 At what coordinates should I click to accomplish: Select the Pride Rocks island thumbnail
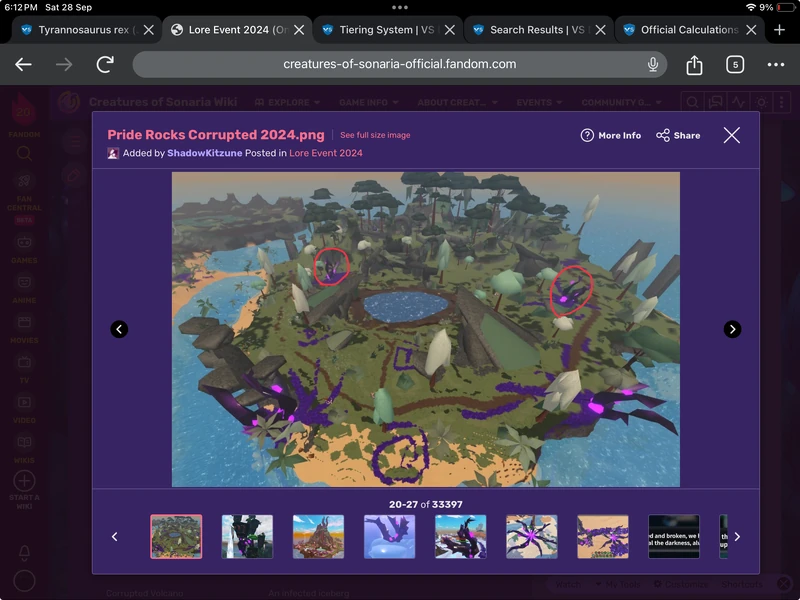pyautogui.click(x=176, y=537)
